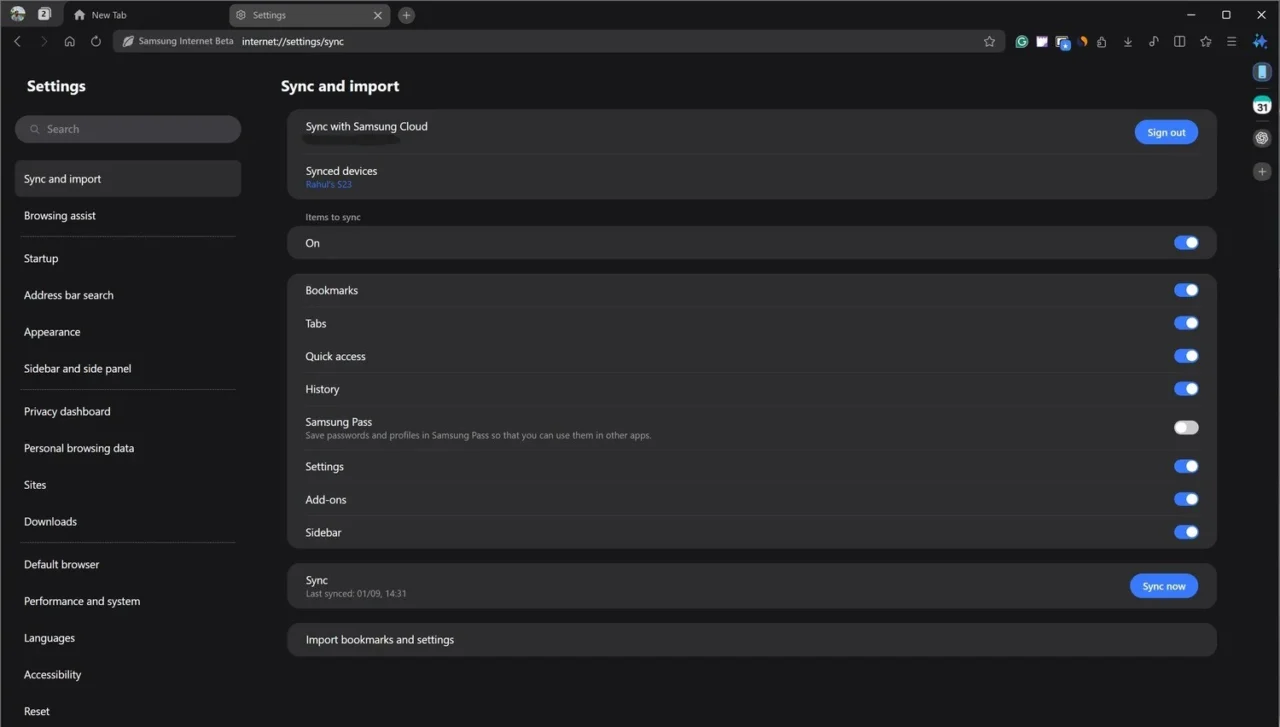Viewport: 1280px width, 727px height.
Task: Click the Samsung Internet AI assistant icon
Action: click(x=1260, y=42)
